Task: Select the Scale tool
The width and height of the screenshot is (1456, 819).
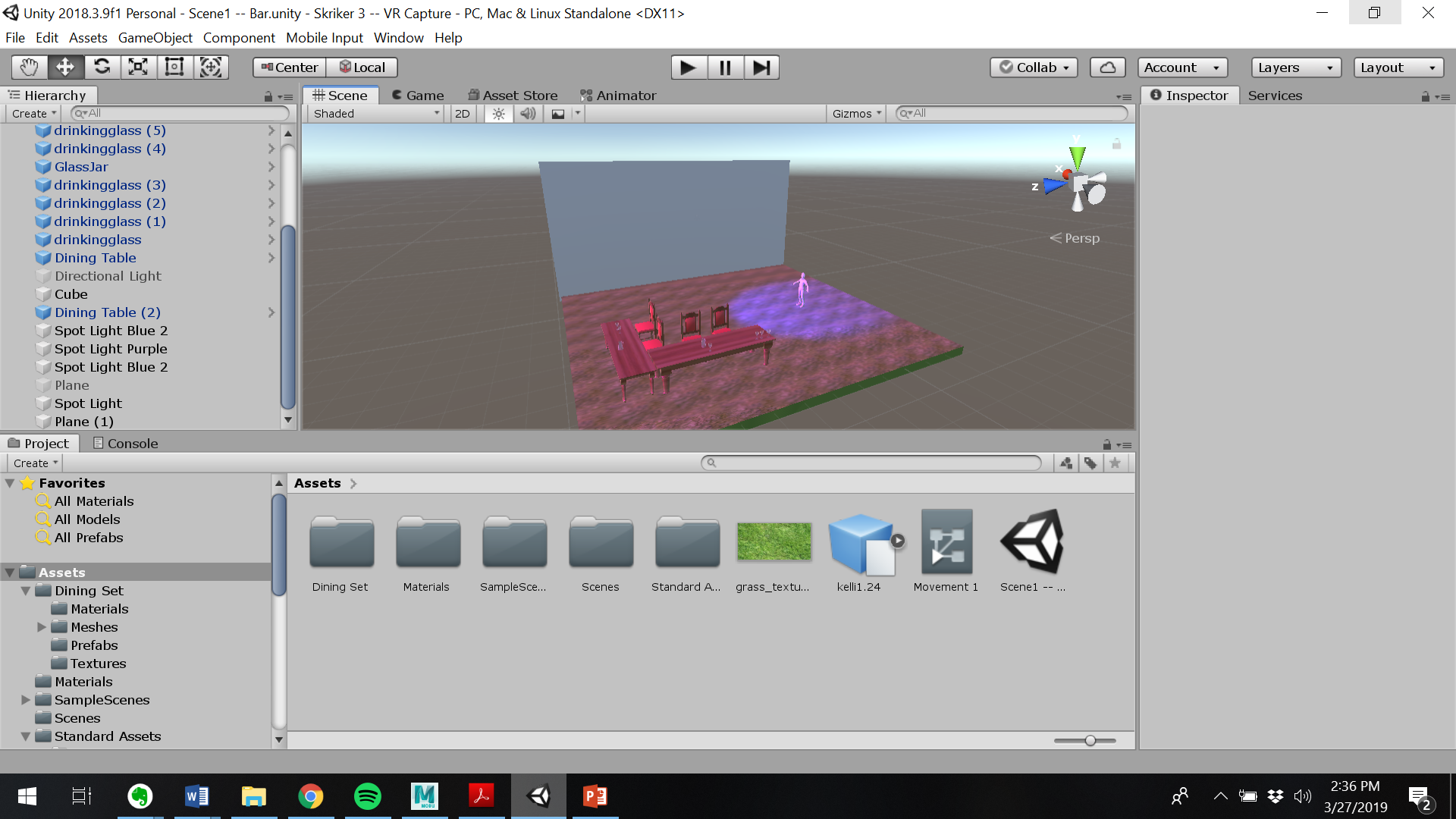Action: 138,67
